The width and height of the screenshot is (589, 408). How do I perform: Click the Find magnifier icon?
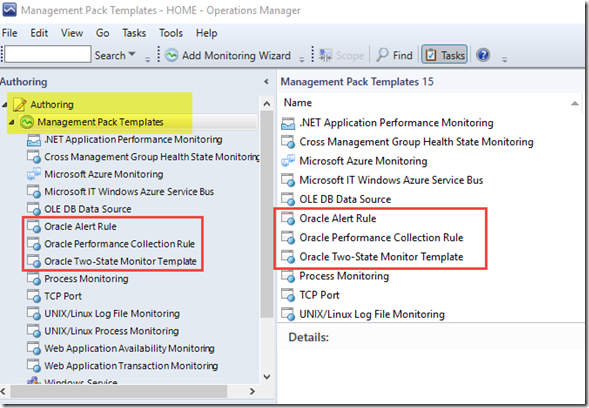[382, 55]
